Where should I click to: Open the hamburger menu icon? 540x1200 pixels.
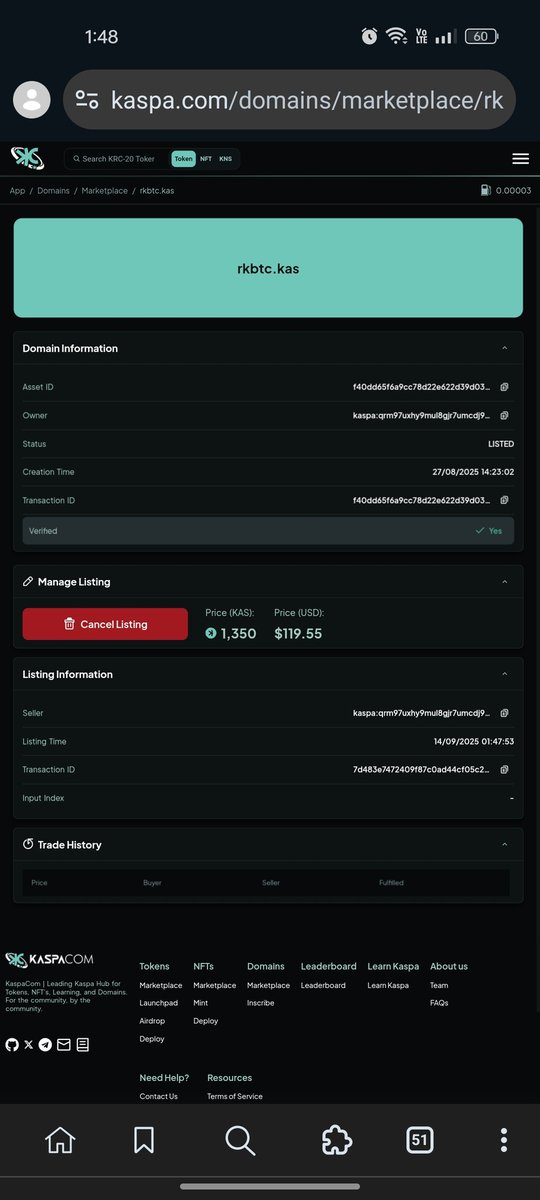coord(520,158)
